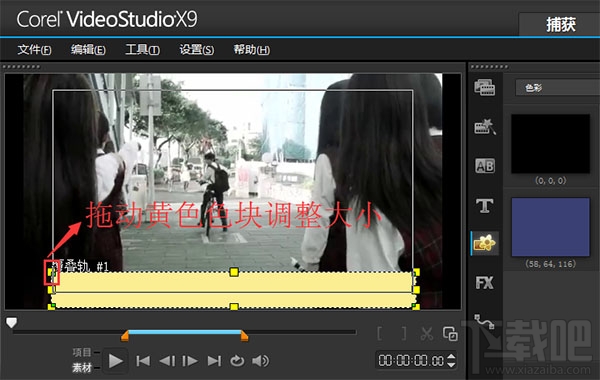Step to next frame
The height and width of the screenshot is (380, 600).
190,361
